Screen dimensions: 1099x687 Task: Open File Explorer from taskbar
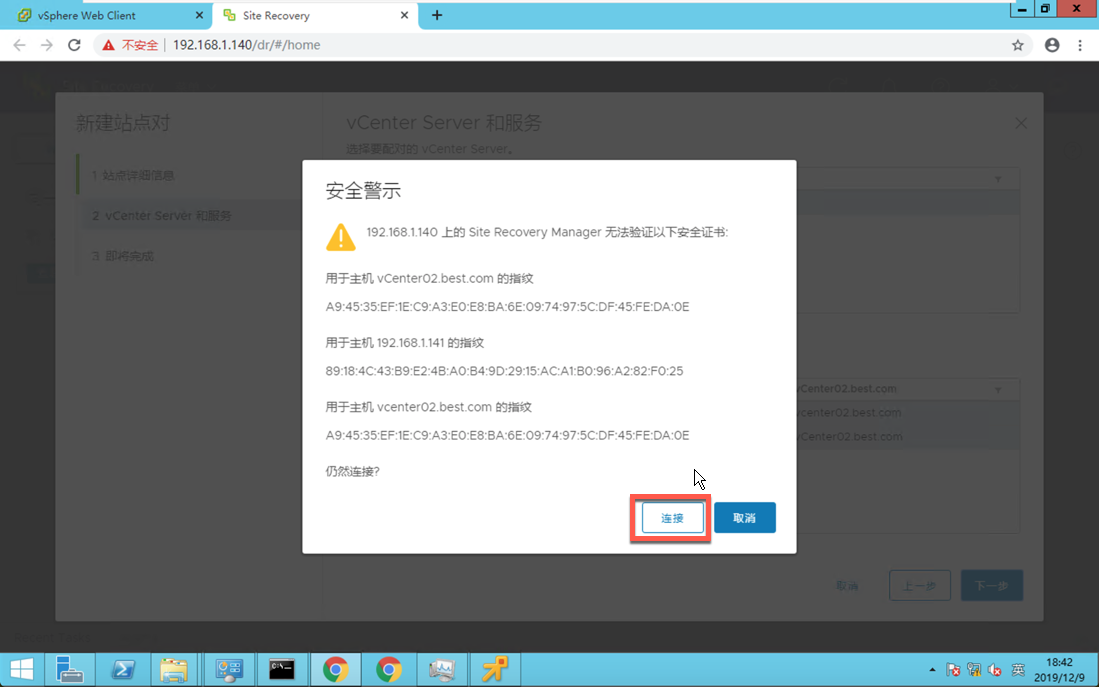(174, 669)
